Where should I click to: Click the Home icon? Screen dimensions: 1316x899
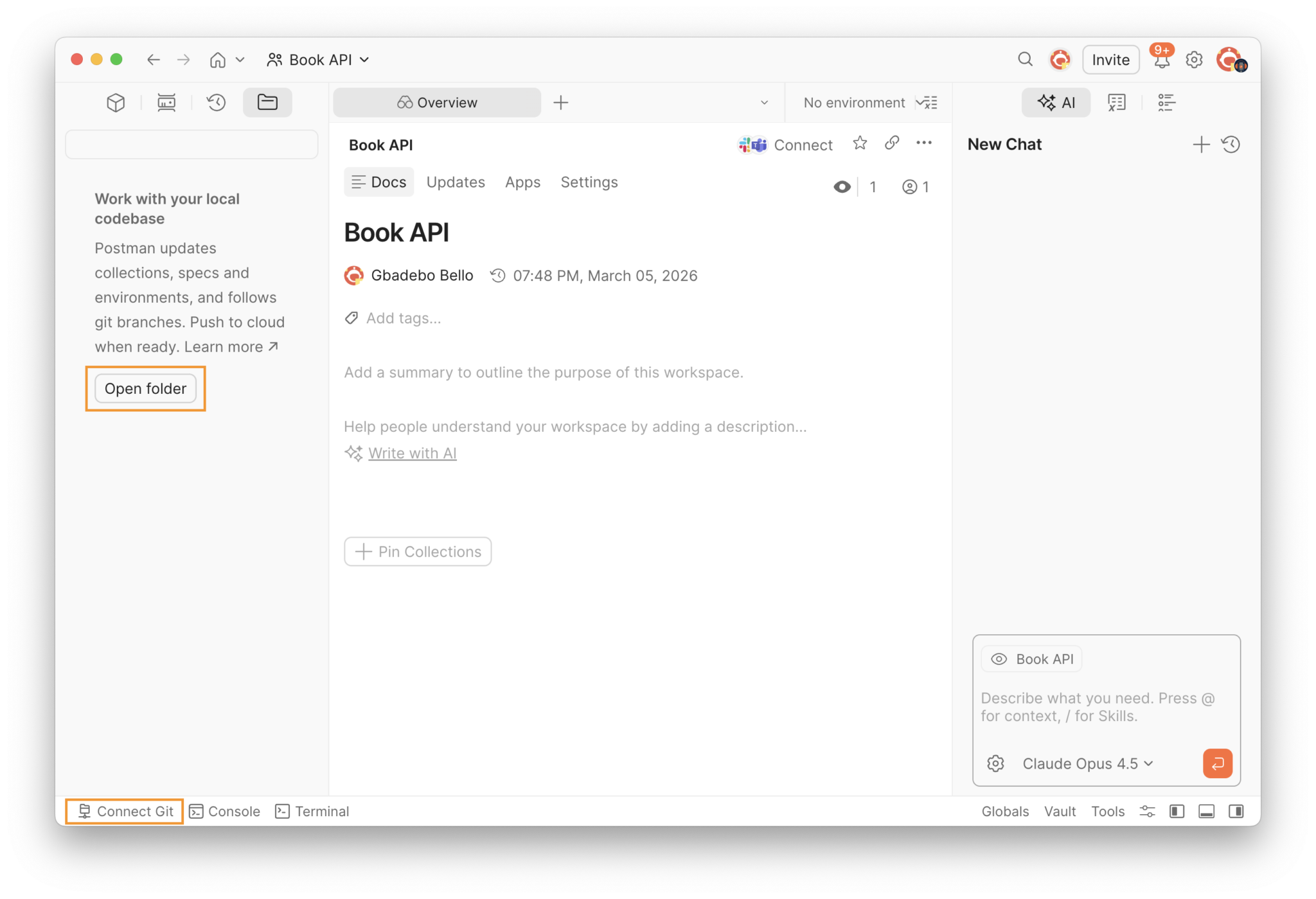[218, 60]
